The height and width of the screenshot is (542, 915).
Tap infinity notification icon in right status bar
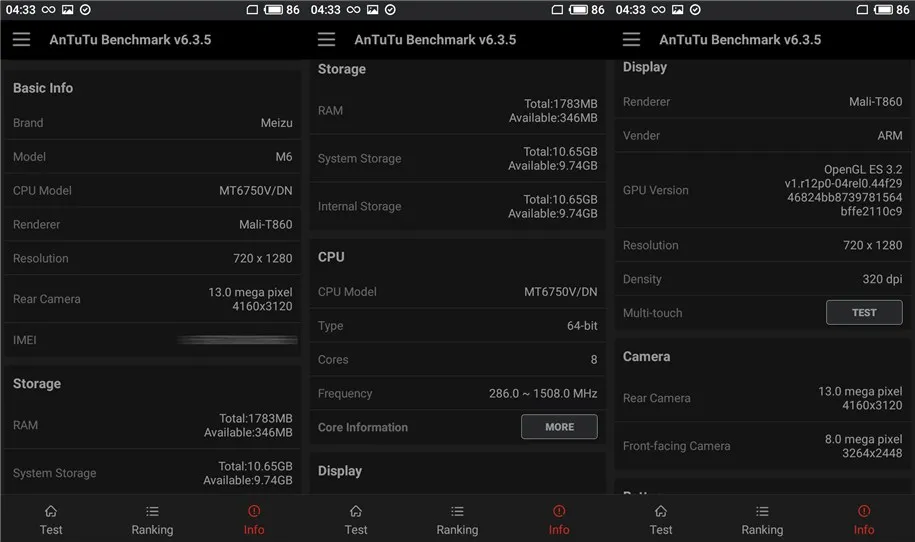click(658, 10)
